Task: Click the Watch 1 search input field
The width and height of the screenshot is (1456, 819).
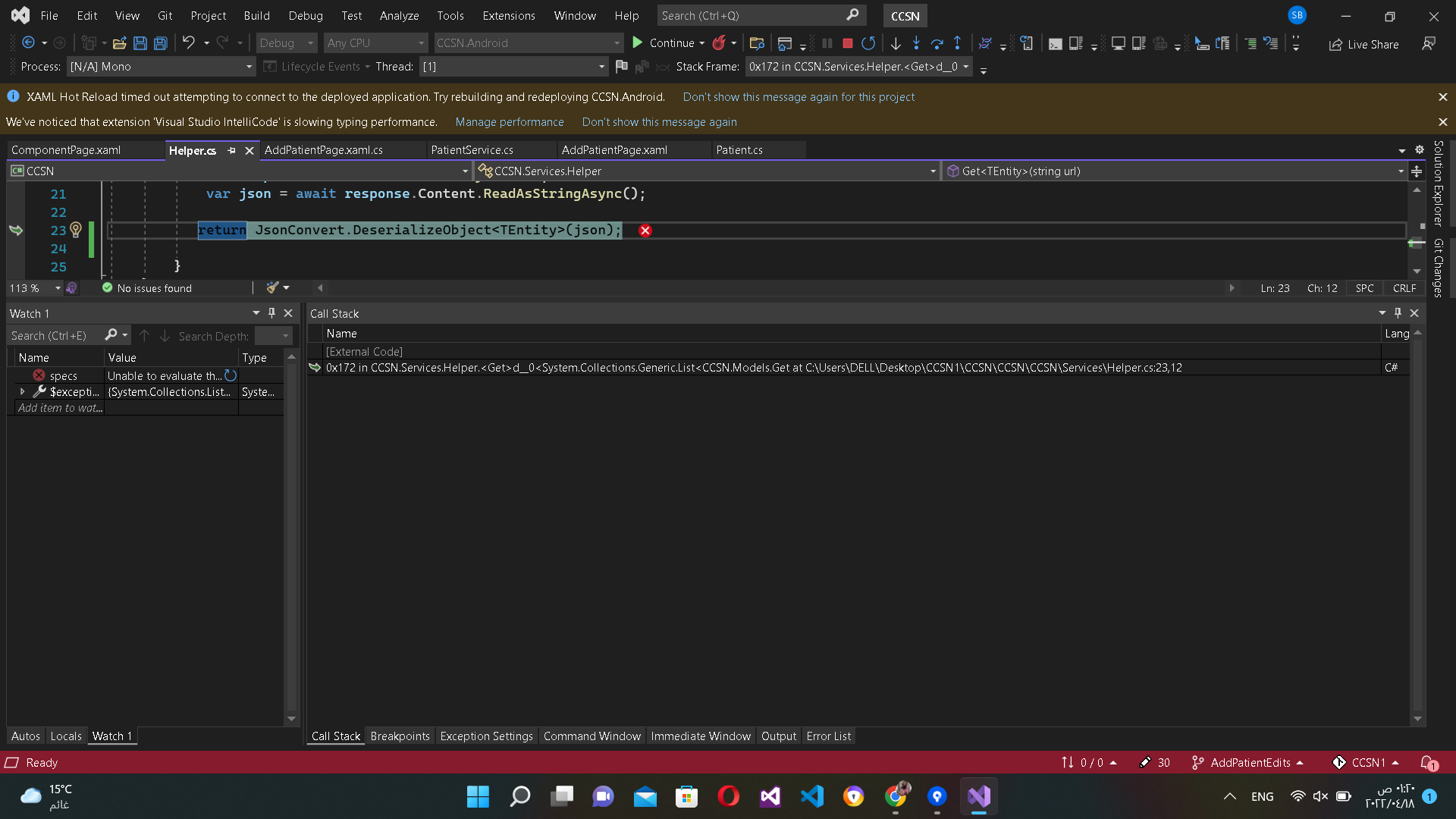Action: click(x=55, y=335)
